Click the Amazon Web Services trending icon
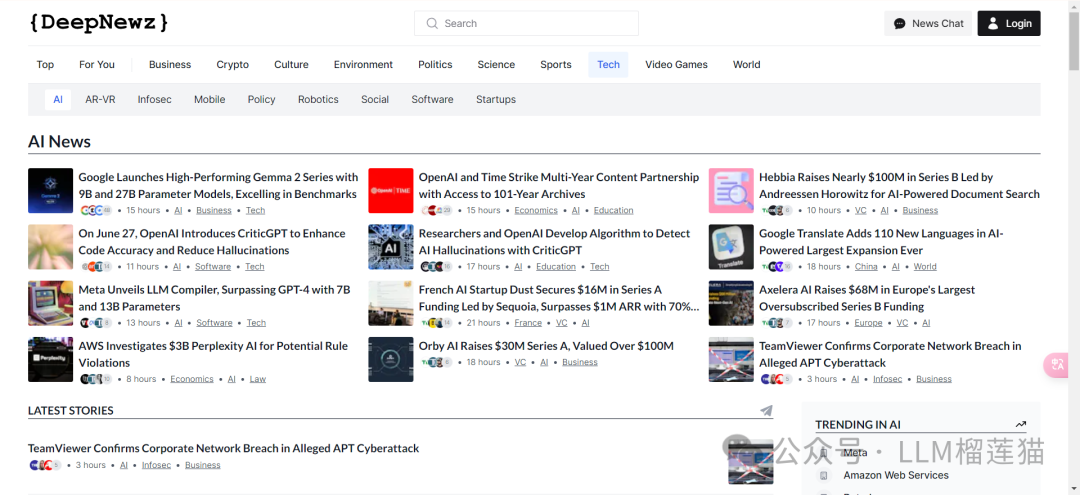This screenshot has height=495, width=1080. 823,475
